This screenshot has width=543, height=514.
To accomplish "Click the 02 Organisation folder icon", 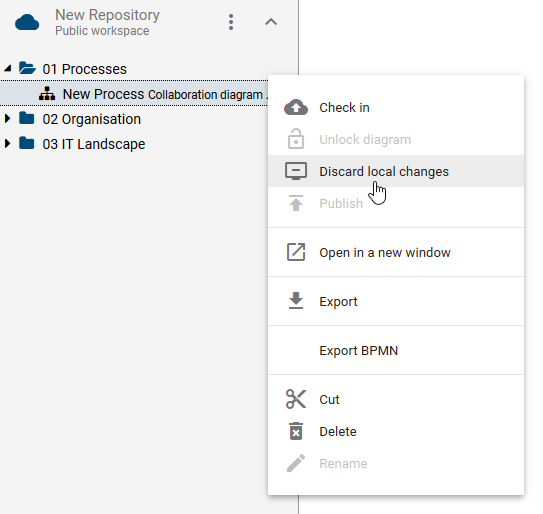I will [27, 118].
